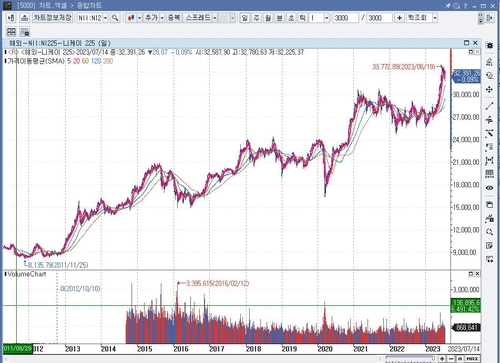This screenshot has height=363, width=500.
Task: Click the retracement levels tool icon
Action: pyautogui.click(x=489, y=147)
